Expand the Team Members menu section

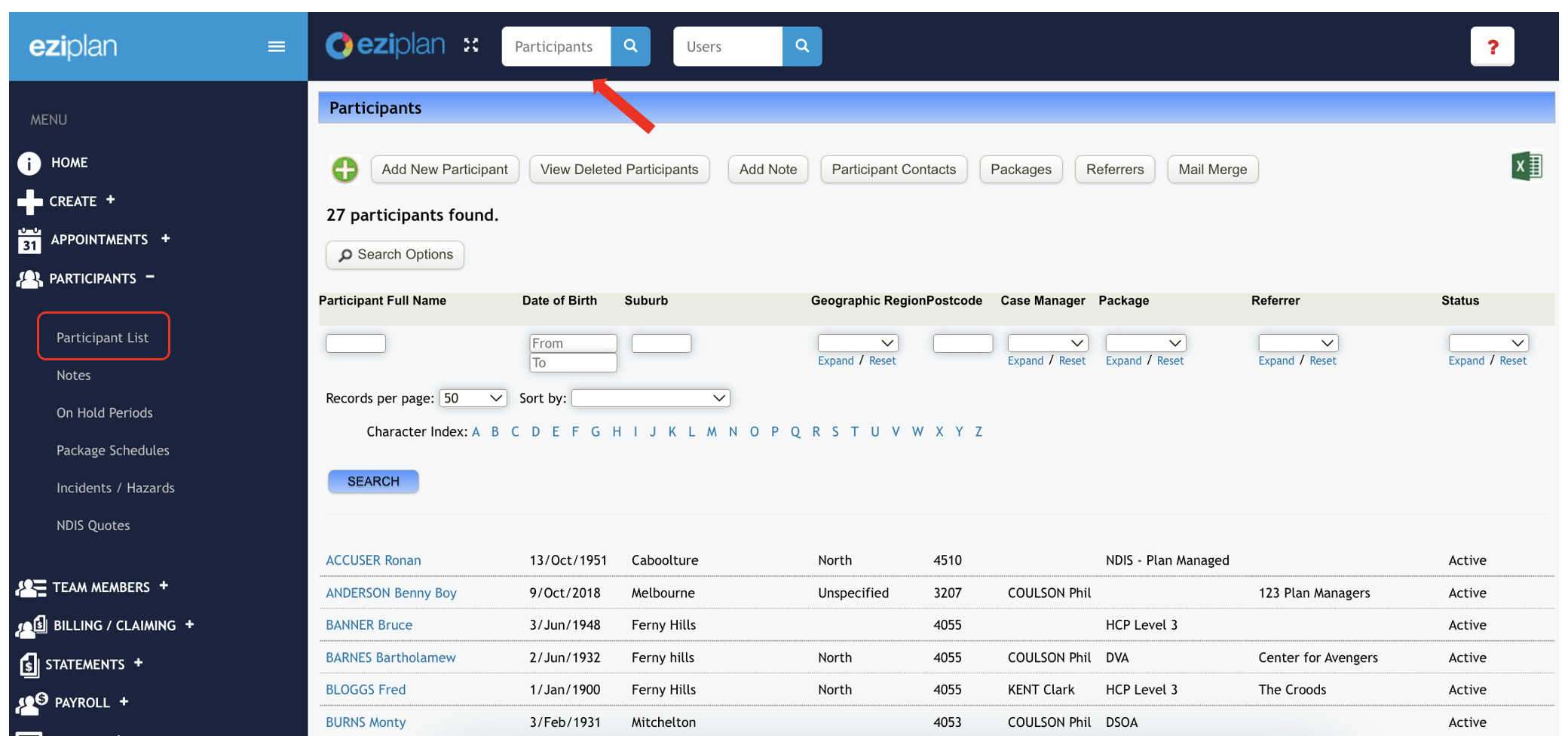pyautogui.click(x=164, y=586)
